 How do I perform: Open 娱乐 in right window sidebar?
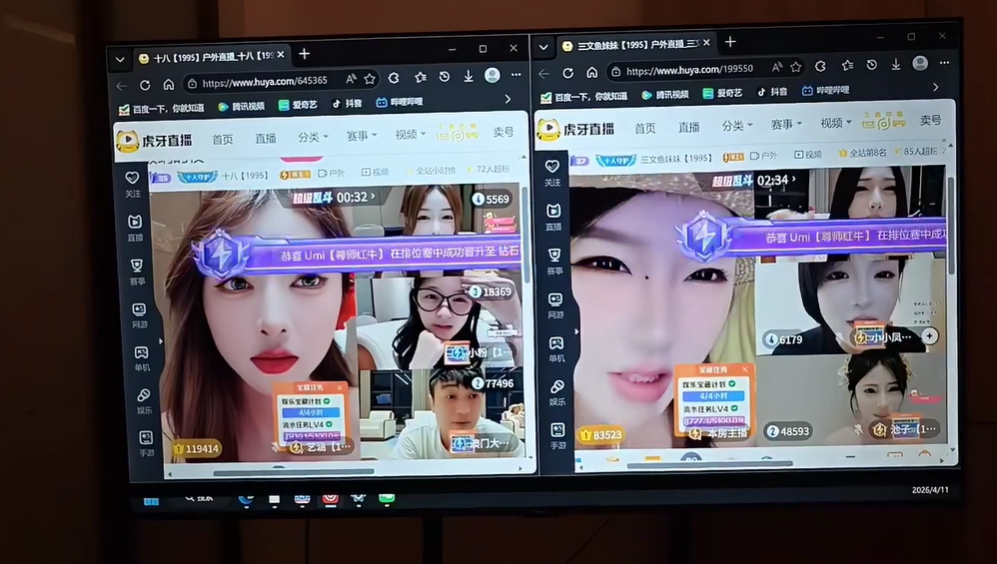(x=557, y=392)
